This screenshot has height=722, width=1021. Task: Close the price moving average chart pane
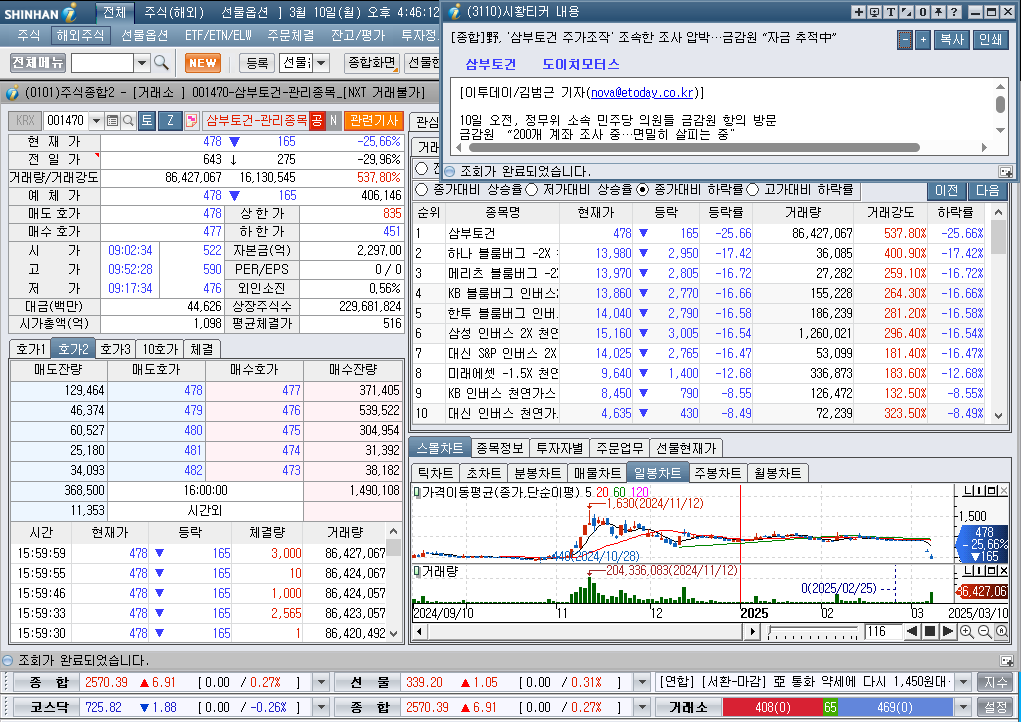coord(1004,490)
